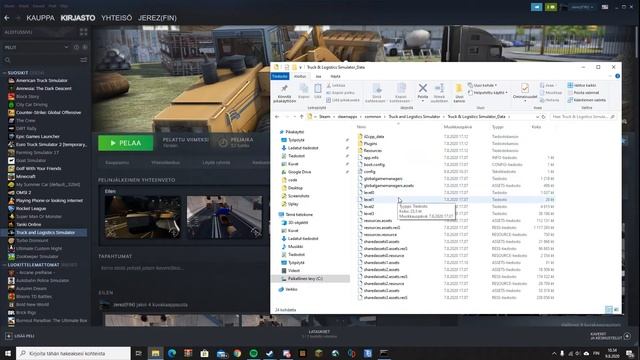
Task: Select the boot.config file
Action: coord(374,164)
